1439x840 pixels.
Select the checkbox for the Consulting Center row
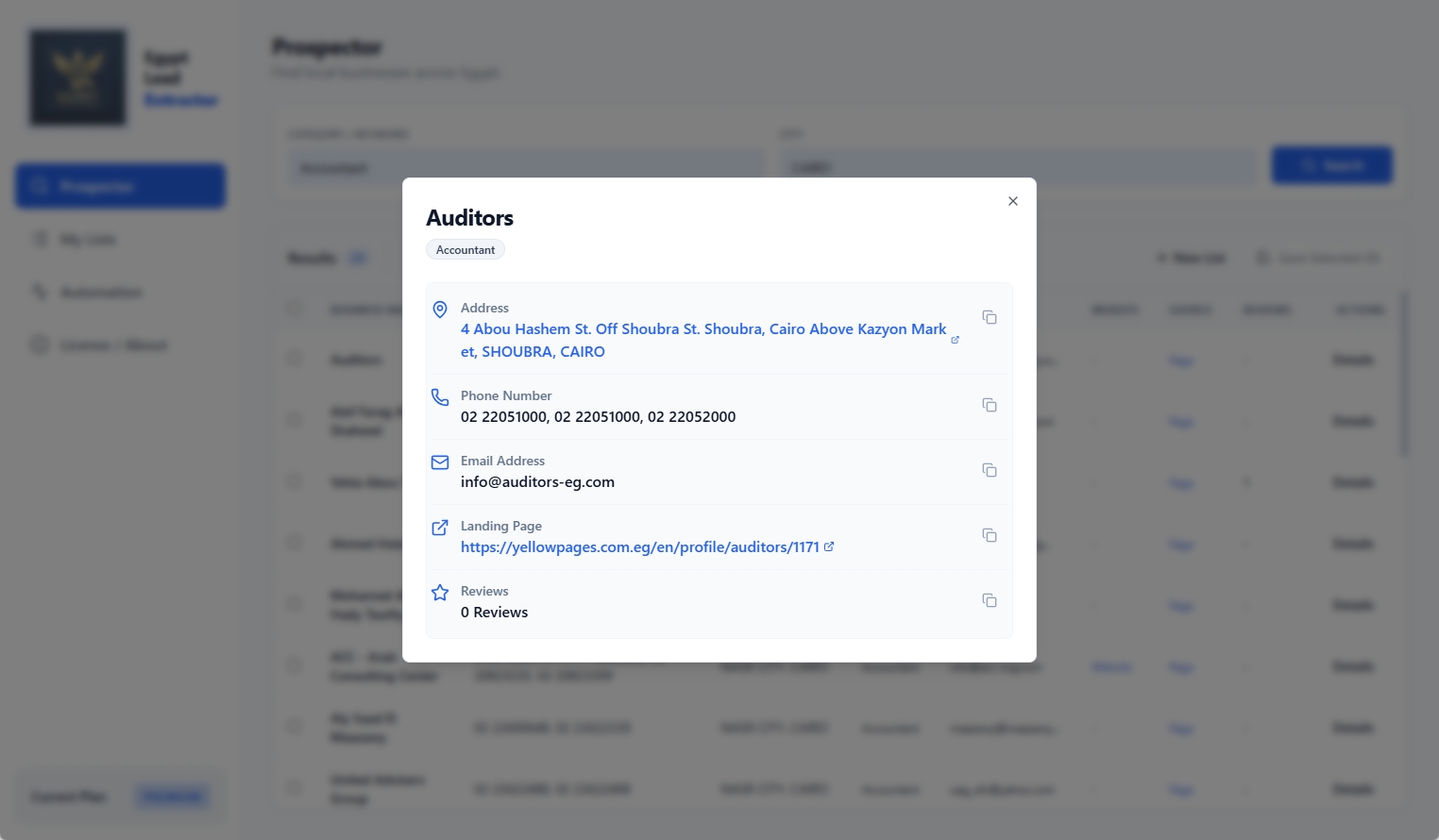pyautogui.click(x=294, y=665)
